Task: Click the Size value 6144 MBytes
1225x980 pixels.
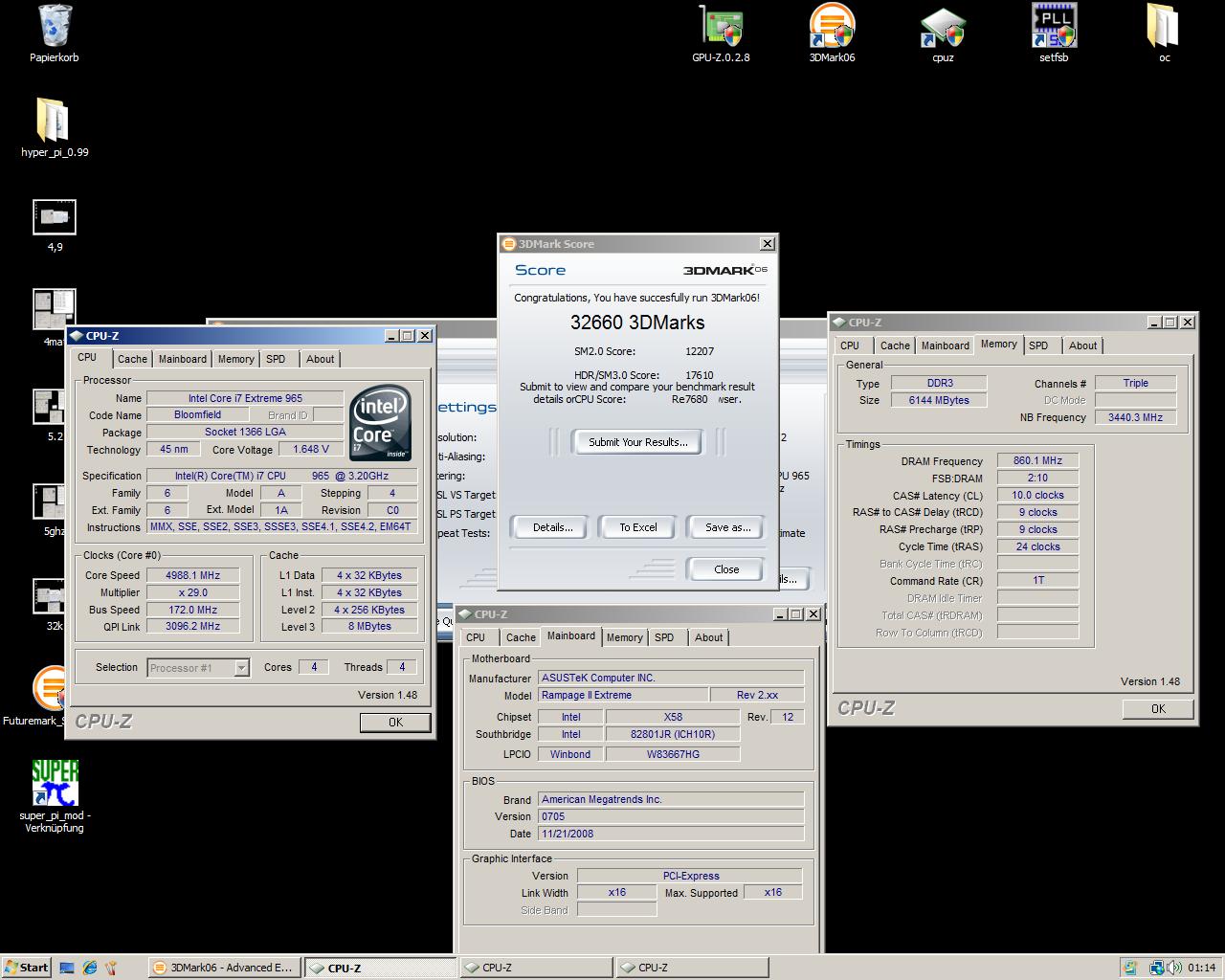Action: 939,400
